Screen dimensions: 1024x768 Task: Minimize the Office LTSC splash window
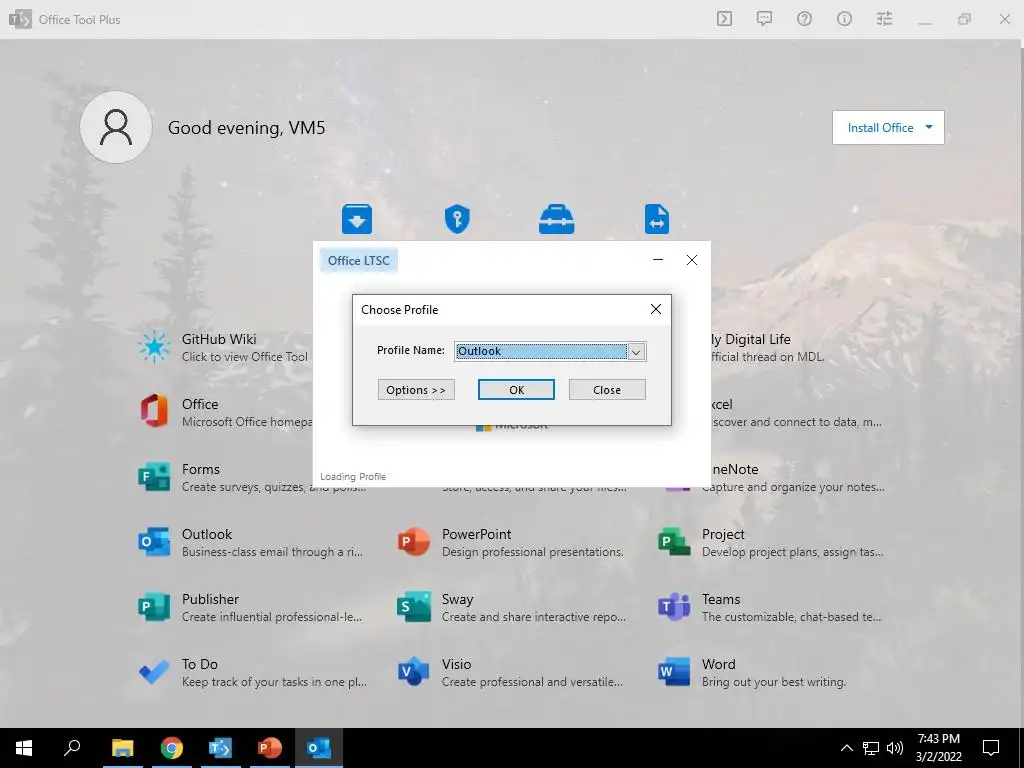pyautogui.click(x=658, y=260)
